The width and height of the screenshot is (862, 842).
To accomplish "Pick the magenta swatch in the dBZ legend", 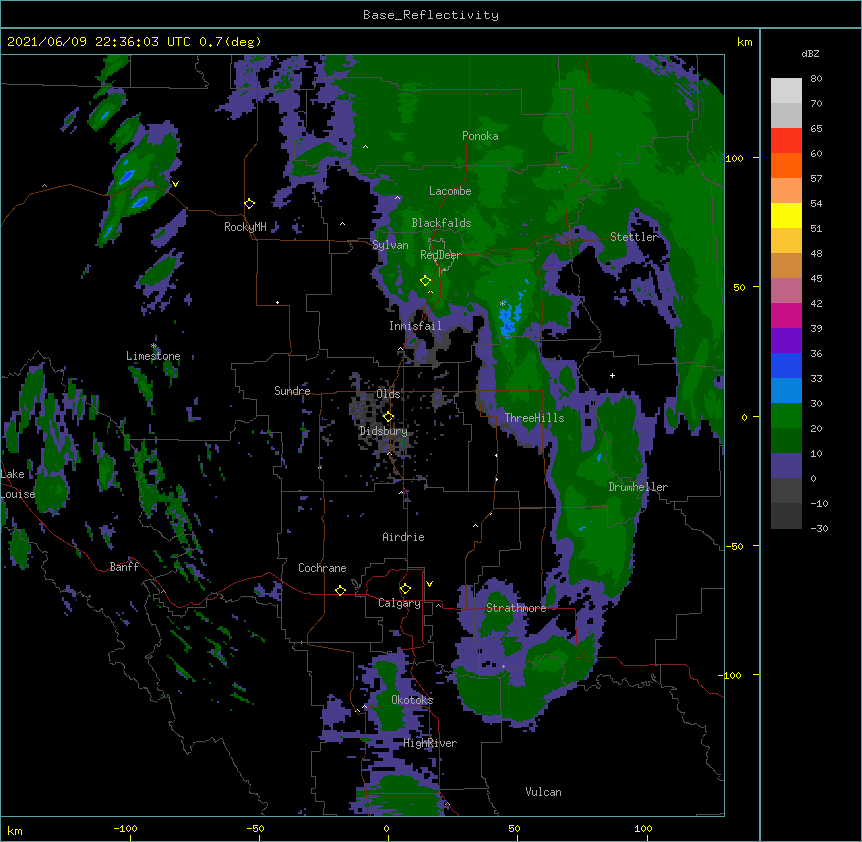I will tap(786, 315).
